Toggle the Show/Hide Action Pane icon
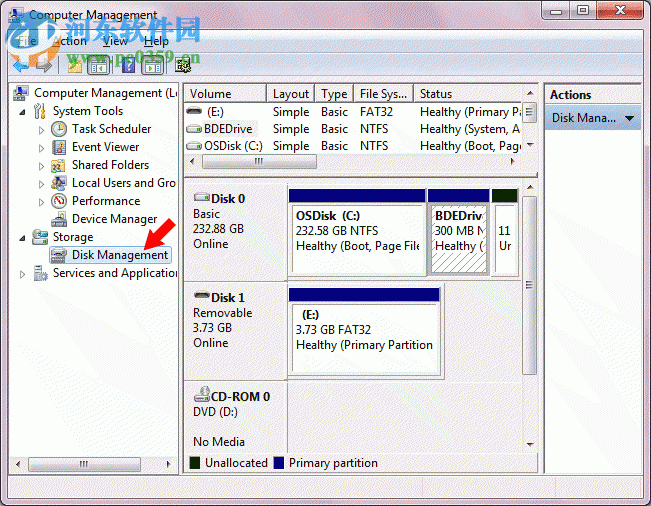 [x=153, y=65]
